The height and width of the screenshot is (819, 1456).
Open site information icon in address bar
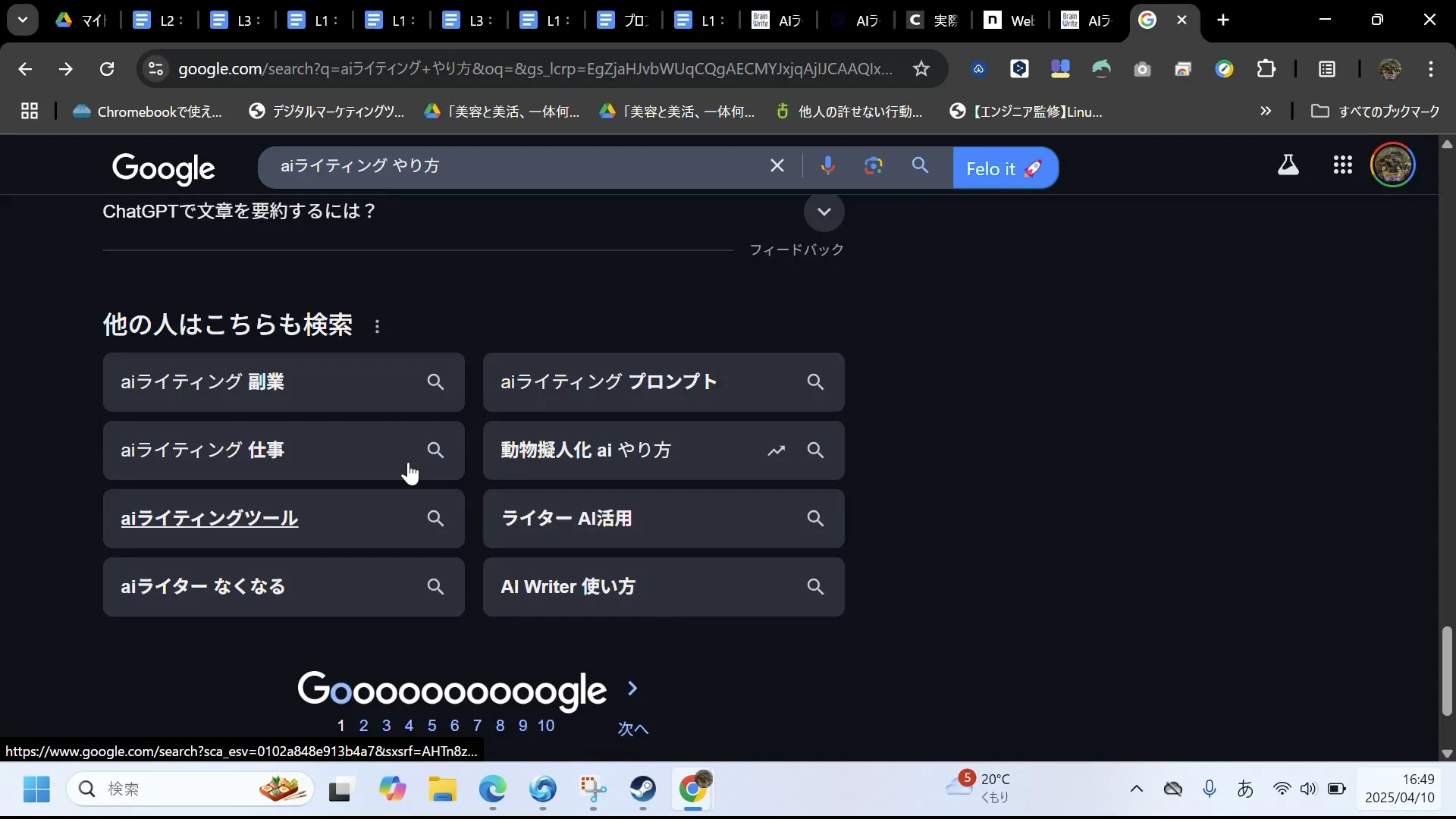click(155, 69)
